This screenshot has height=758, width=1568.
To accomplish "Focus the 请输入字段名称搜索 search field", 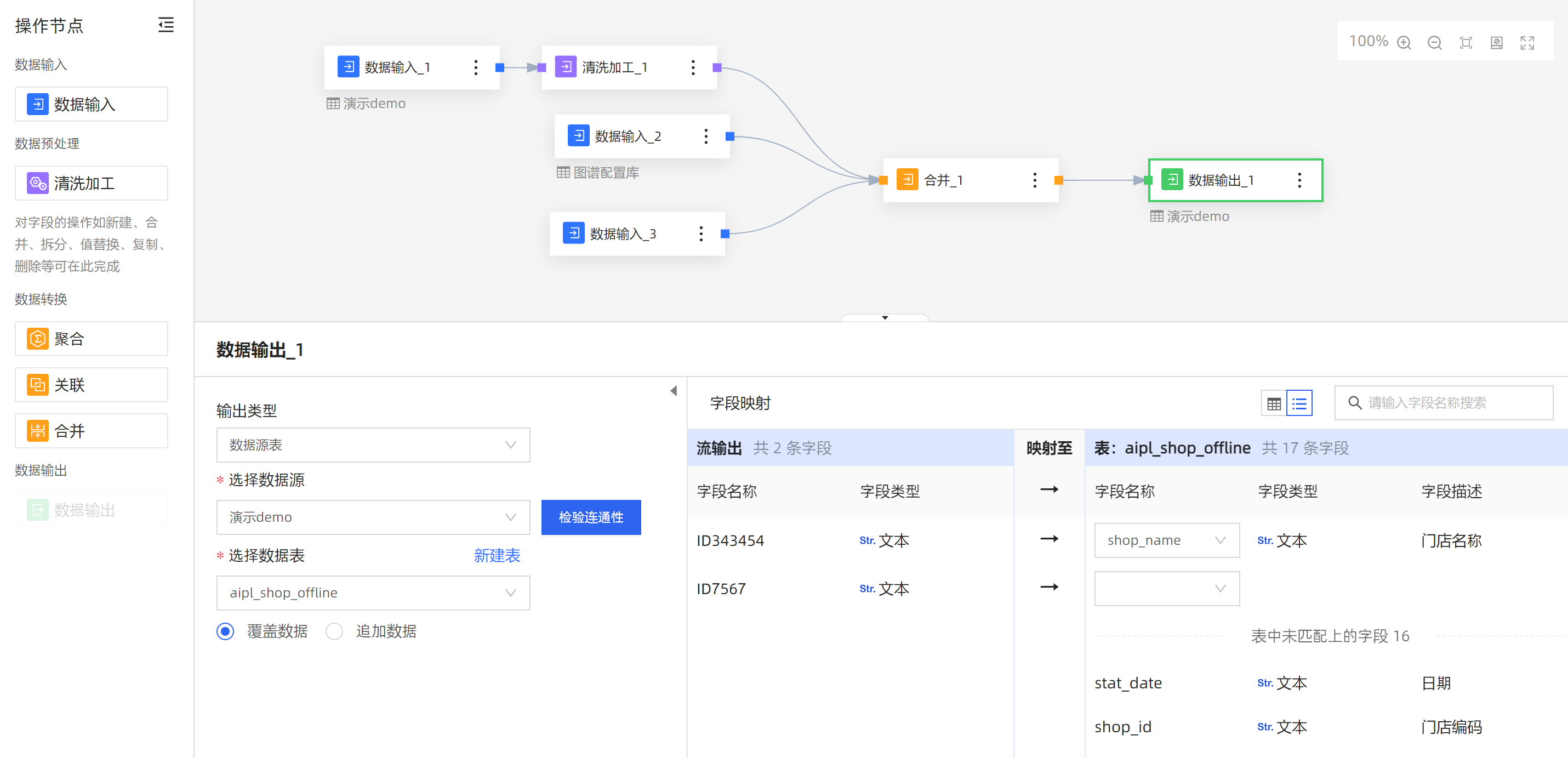I will 1444,403.
